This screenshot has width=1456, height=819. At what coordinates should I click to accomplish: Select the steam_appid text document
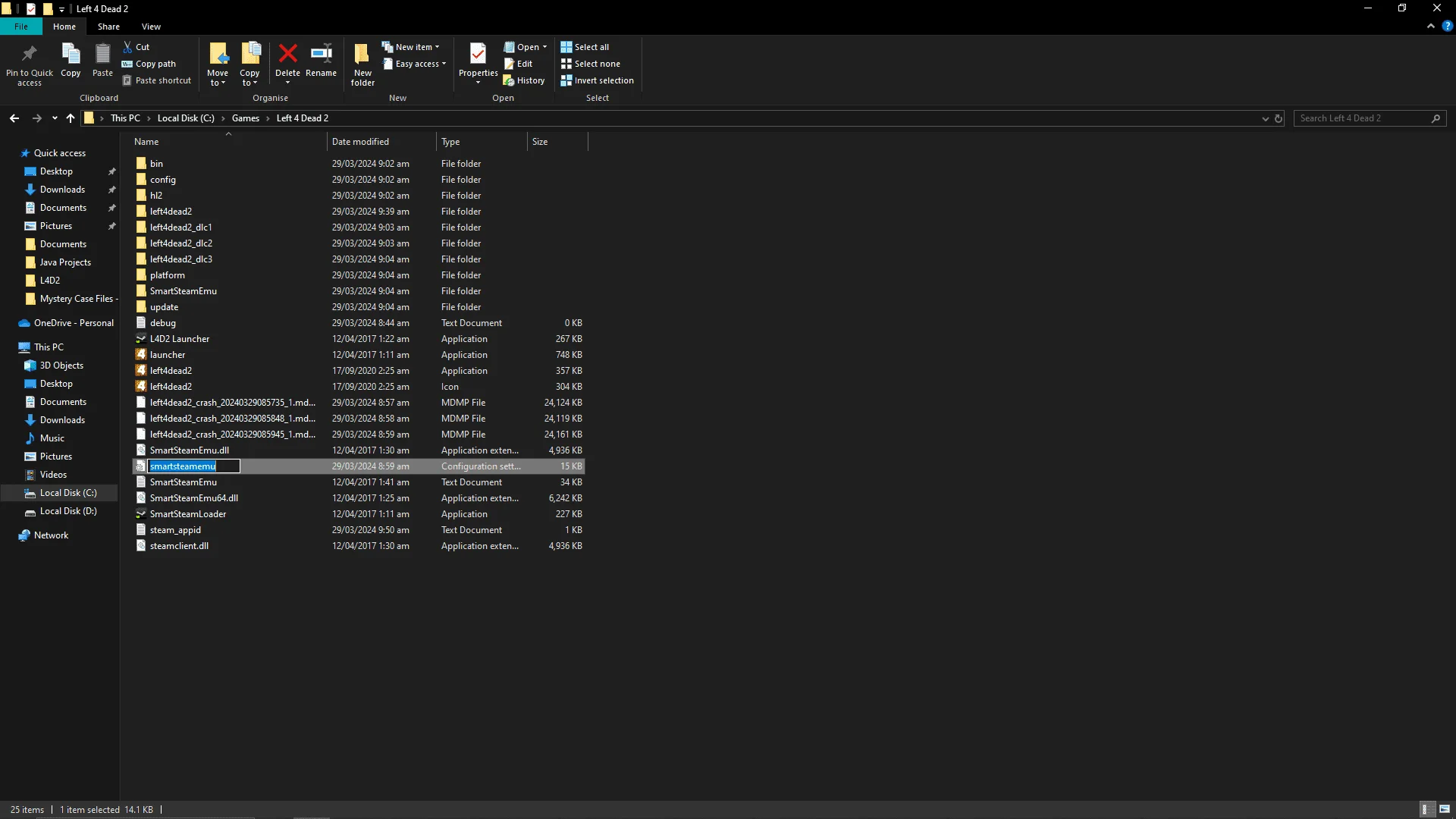tap(175, 530)
